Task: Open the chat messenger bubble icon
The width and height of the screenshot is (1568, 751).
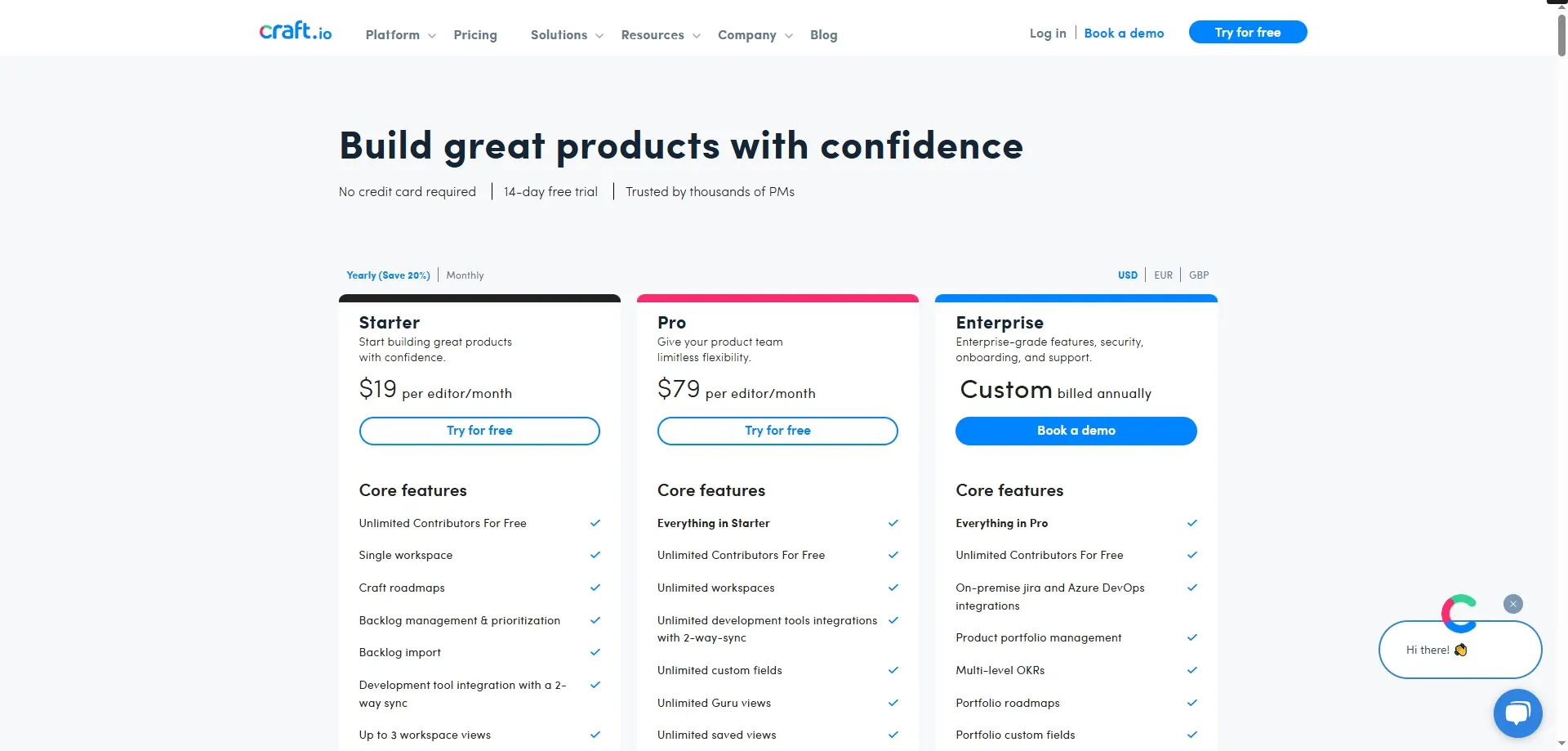Action: [x=1517, y=713]
